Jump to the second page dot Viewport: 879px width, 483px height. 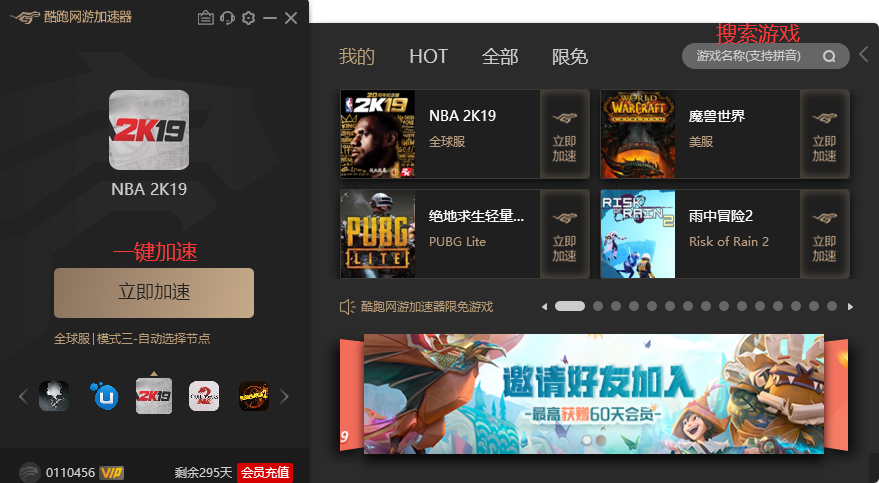click(x=598, y=306)
